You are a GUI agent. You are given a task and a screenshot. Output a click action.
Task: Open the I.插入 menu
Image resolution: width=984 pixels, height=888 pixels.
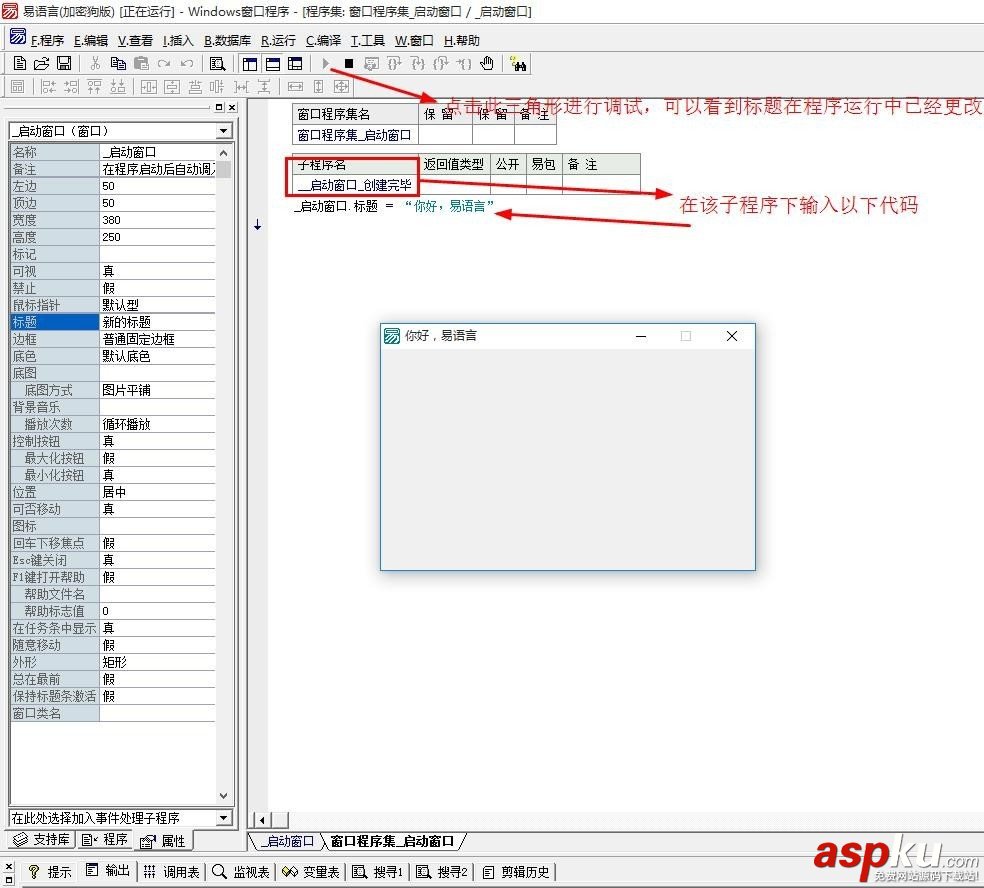point(178,41)
